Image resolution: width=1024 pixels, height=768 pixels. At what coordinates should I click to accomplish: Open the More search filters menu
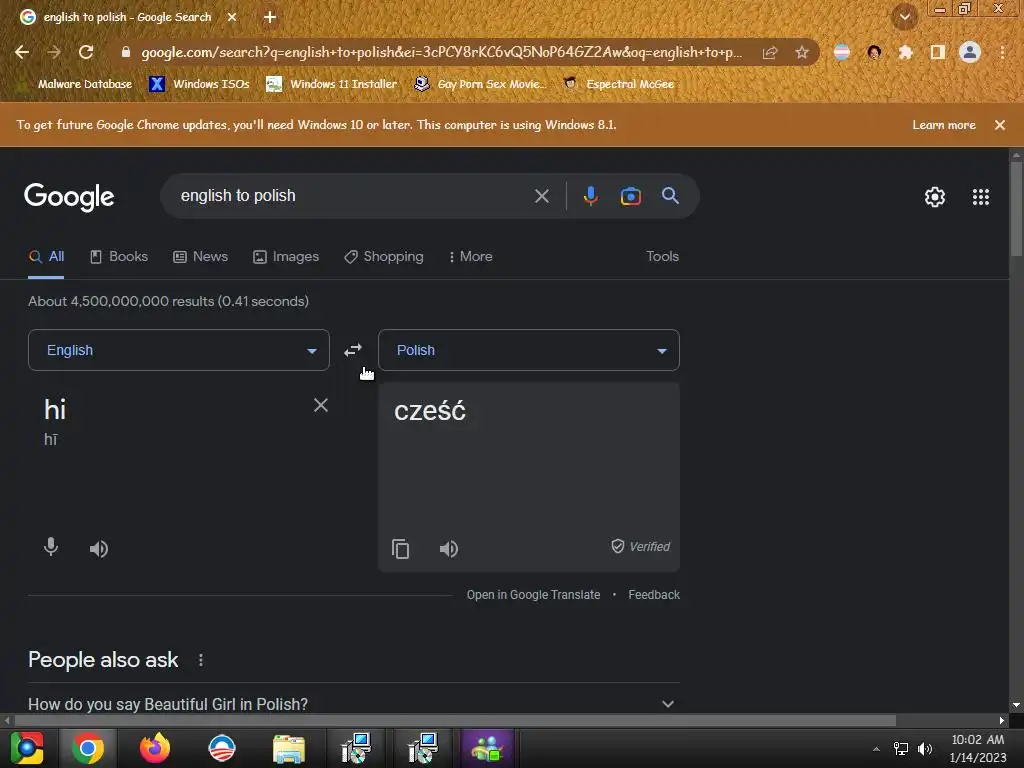point(470,257)
